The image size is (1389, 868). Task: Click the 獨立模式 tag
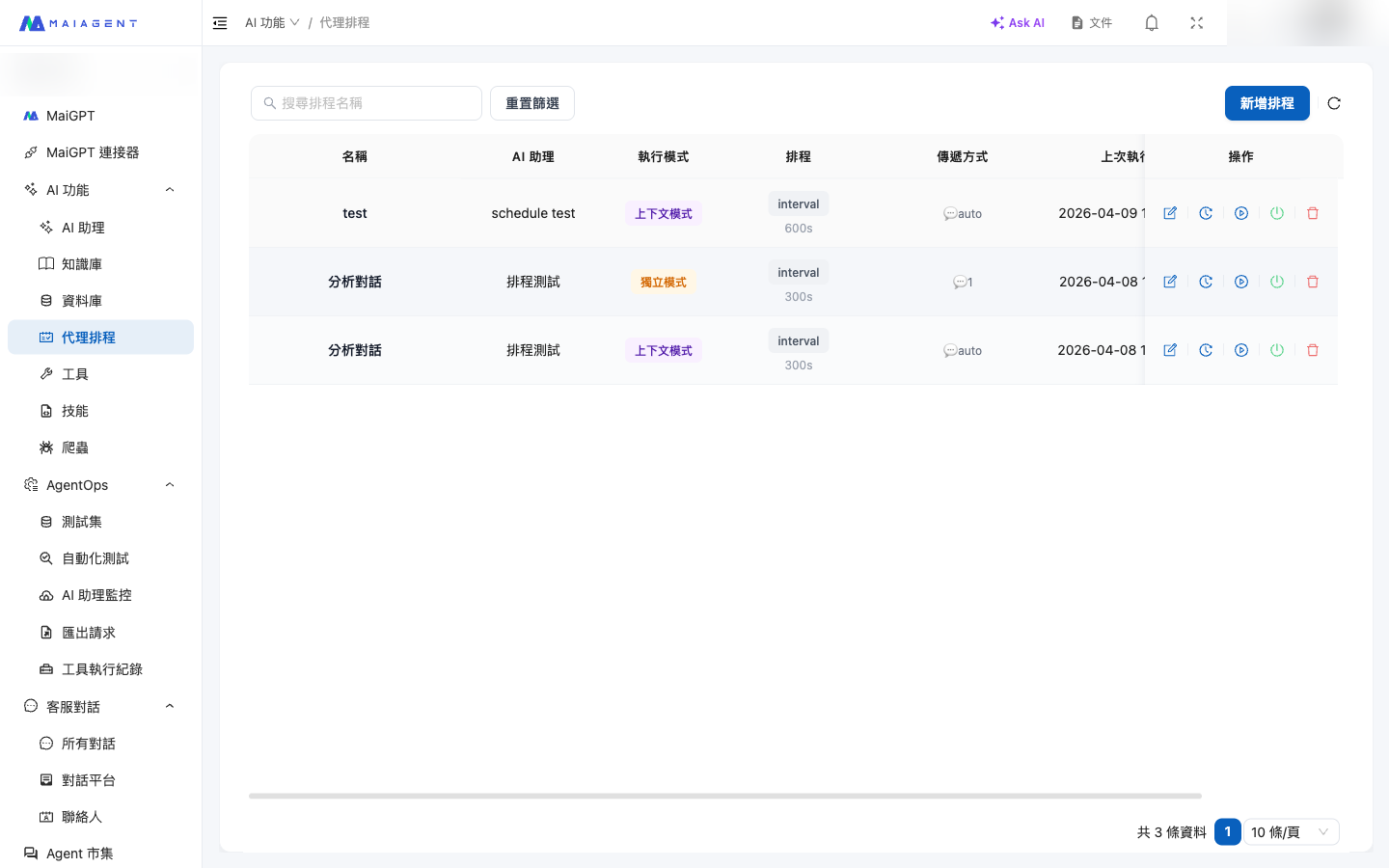click(x=664, y=283)
